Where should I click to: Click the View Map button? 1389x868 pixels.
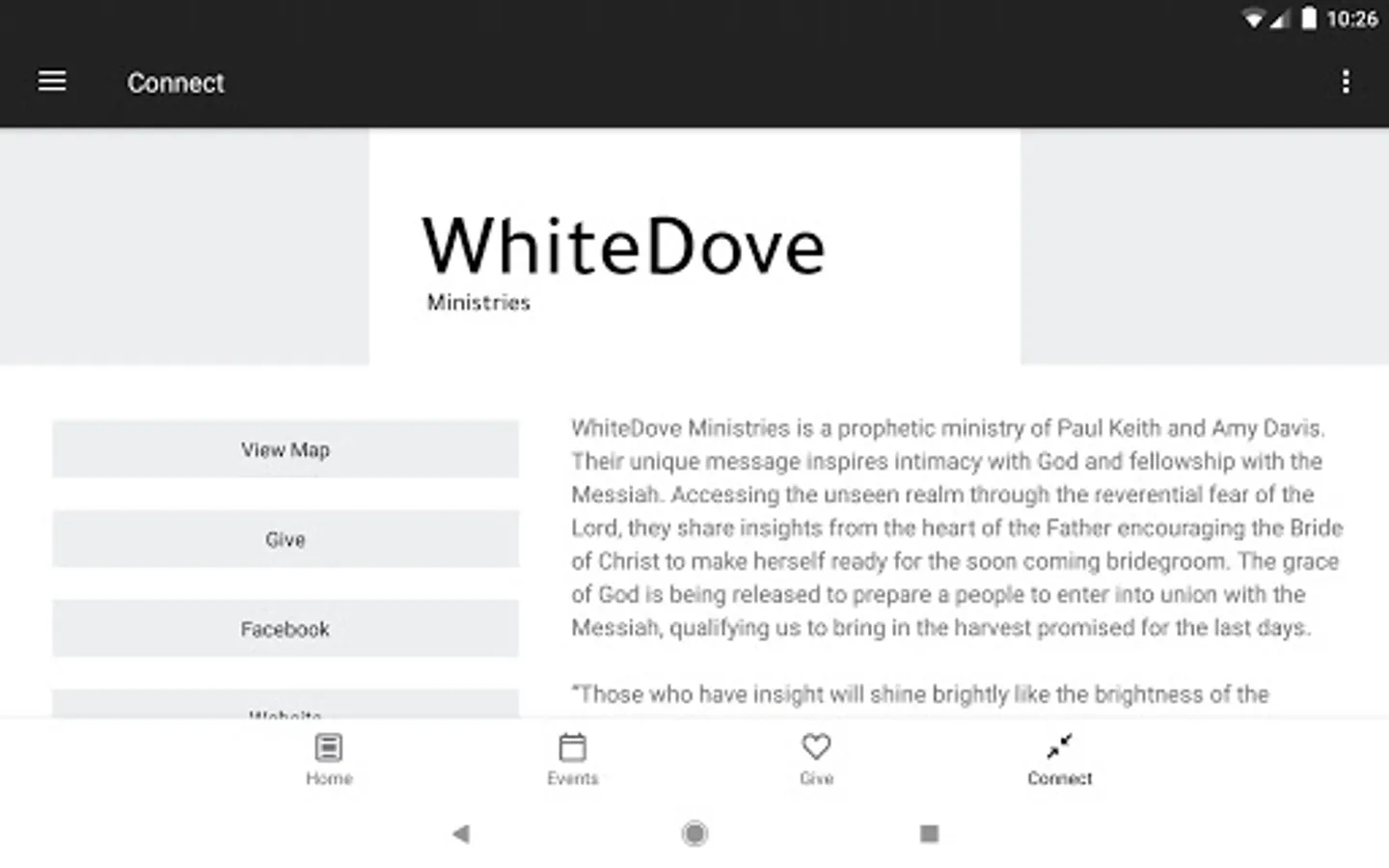(286, 449)
